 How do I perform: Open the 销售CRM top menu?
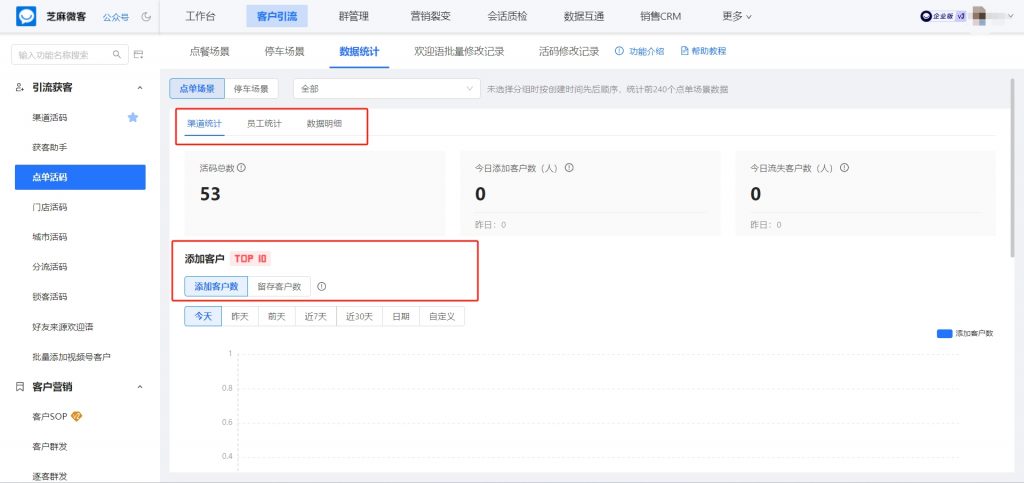tap(661, 16)
